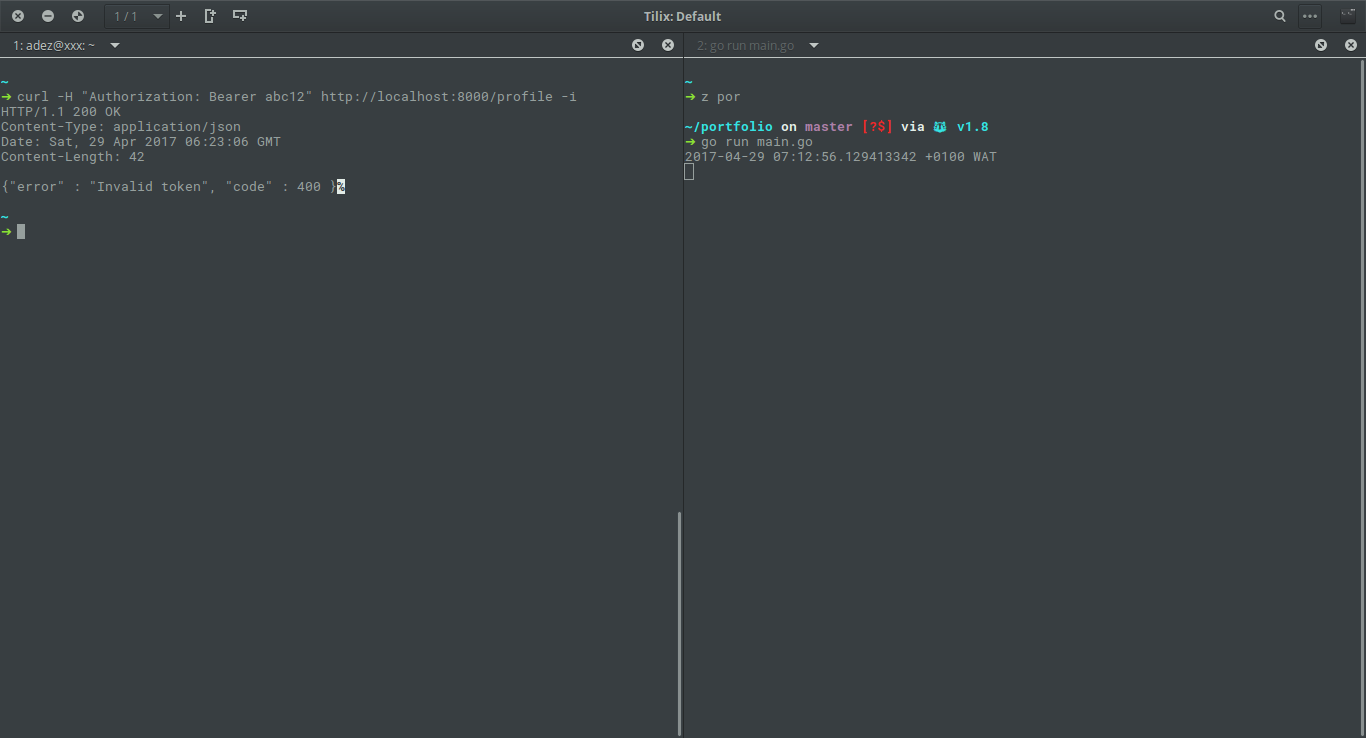
Task: Maximize the go run main.go terminal pane
Action: point(1321,45)
